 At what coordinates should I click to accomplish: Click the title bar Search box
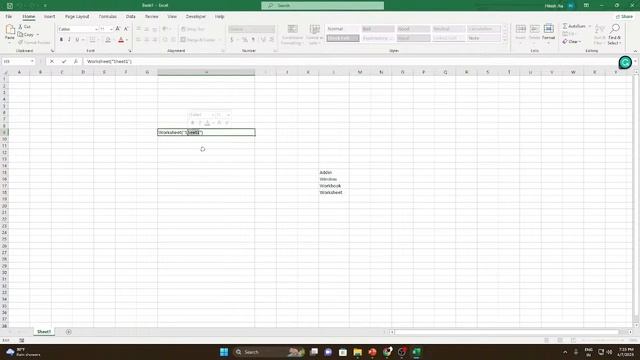tap(322, 5)
